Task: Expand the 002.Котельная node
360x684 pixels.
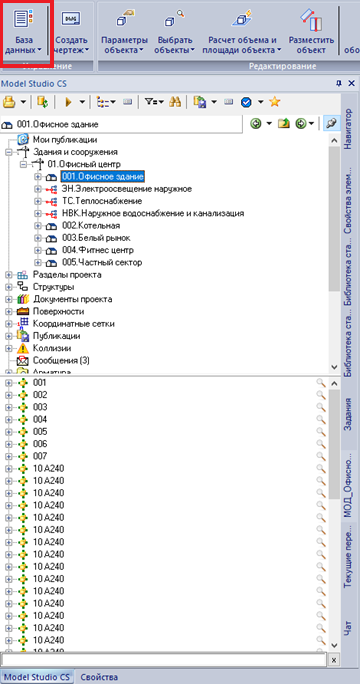Action: click(x=38, y=226)
